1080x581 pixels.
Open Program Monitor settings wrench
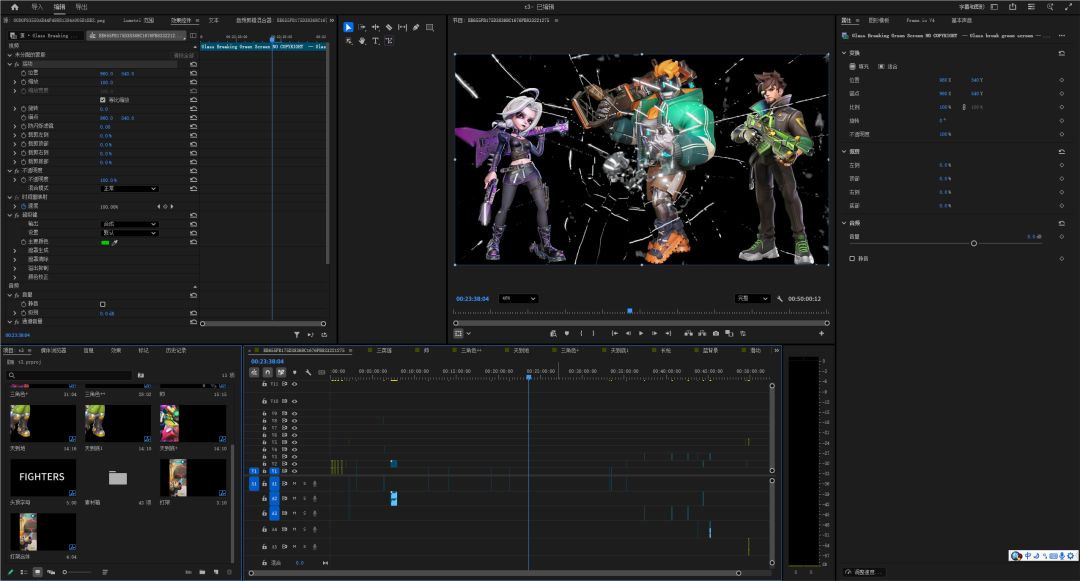tap(780, 299)
